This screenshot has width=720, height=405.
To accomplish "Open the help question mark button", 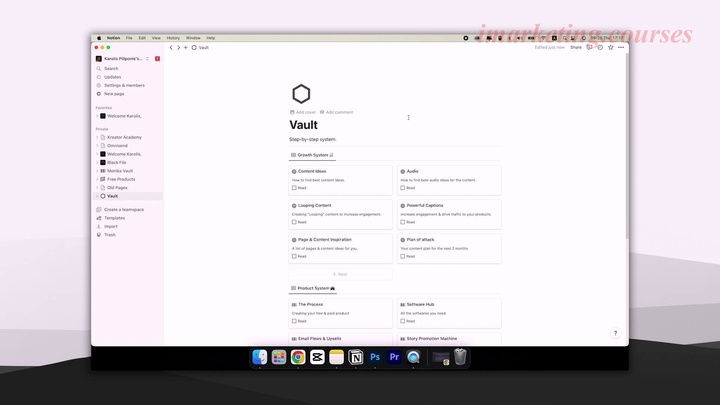I will tap(615, 333).
